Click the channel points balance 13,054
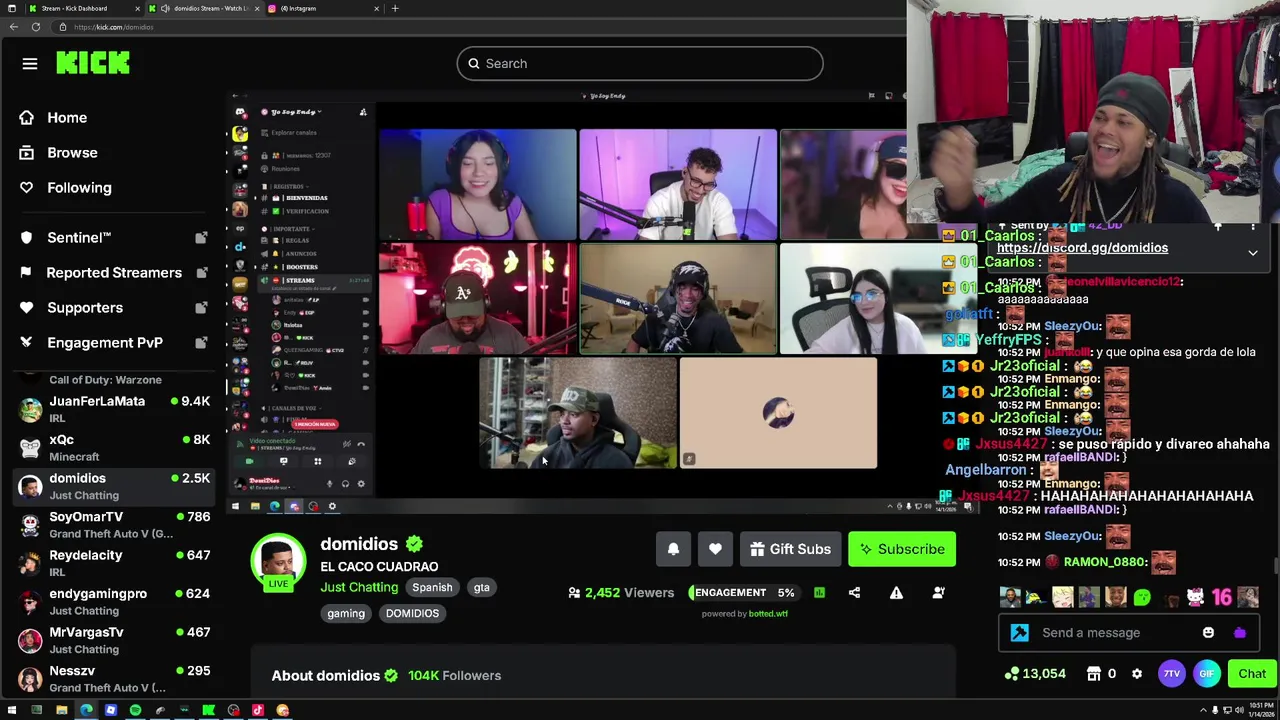The height and width of the screenshot is (720, 1280). (x=1036, y=674)
